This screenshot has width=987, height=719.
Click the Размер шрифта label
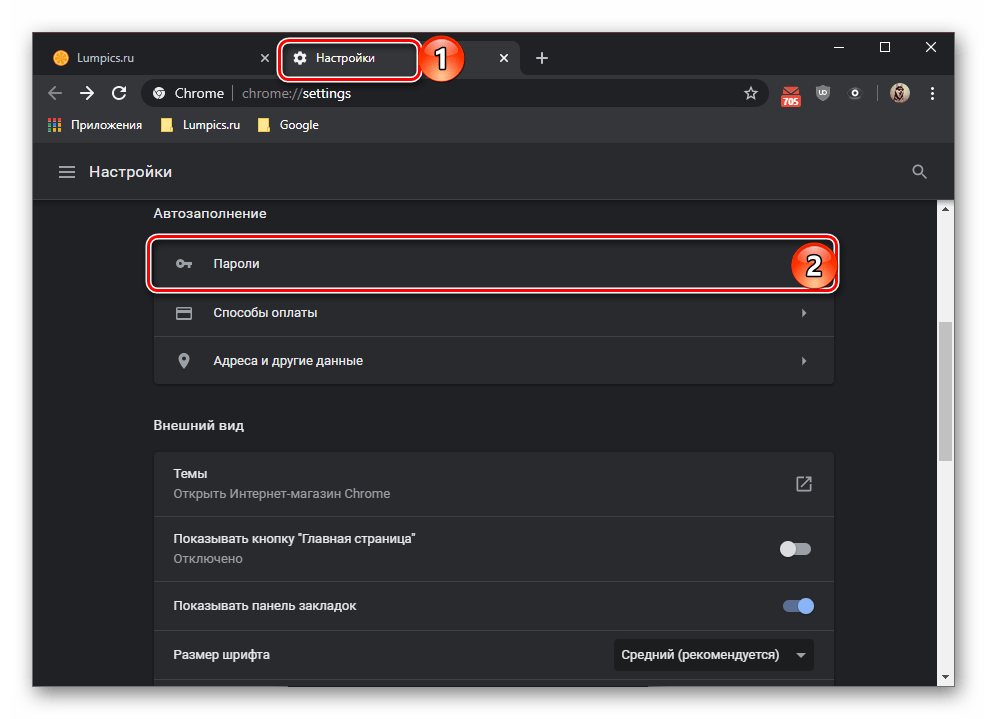(222, 655)
